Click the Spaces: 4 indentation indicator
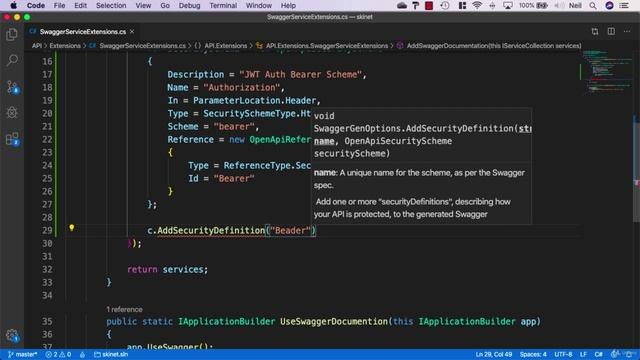Image resolution: width=640 pixels, height=360 pixels. (x=533, y=354)
